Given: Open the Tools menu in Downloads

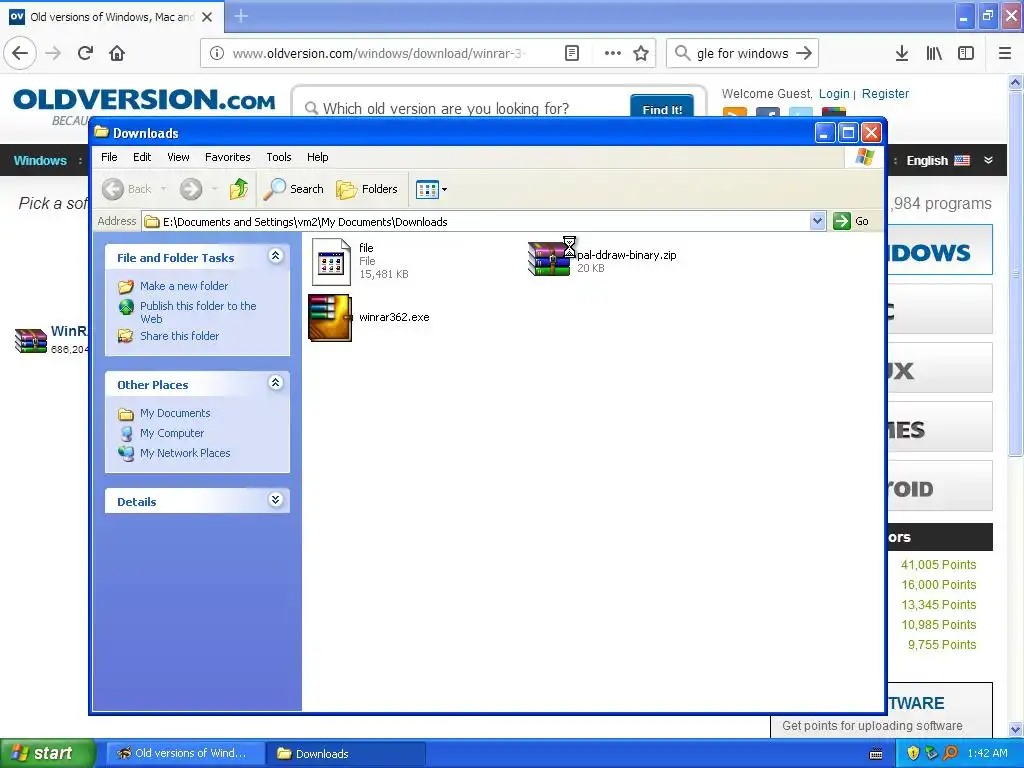Looking at the screenshot, I should (279, 157).
